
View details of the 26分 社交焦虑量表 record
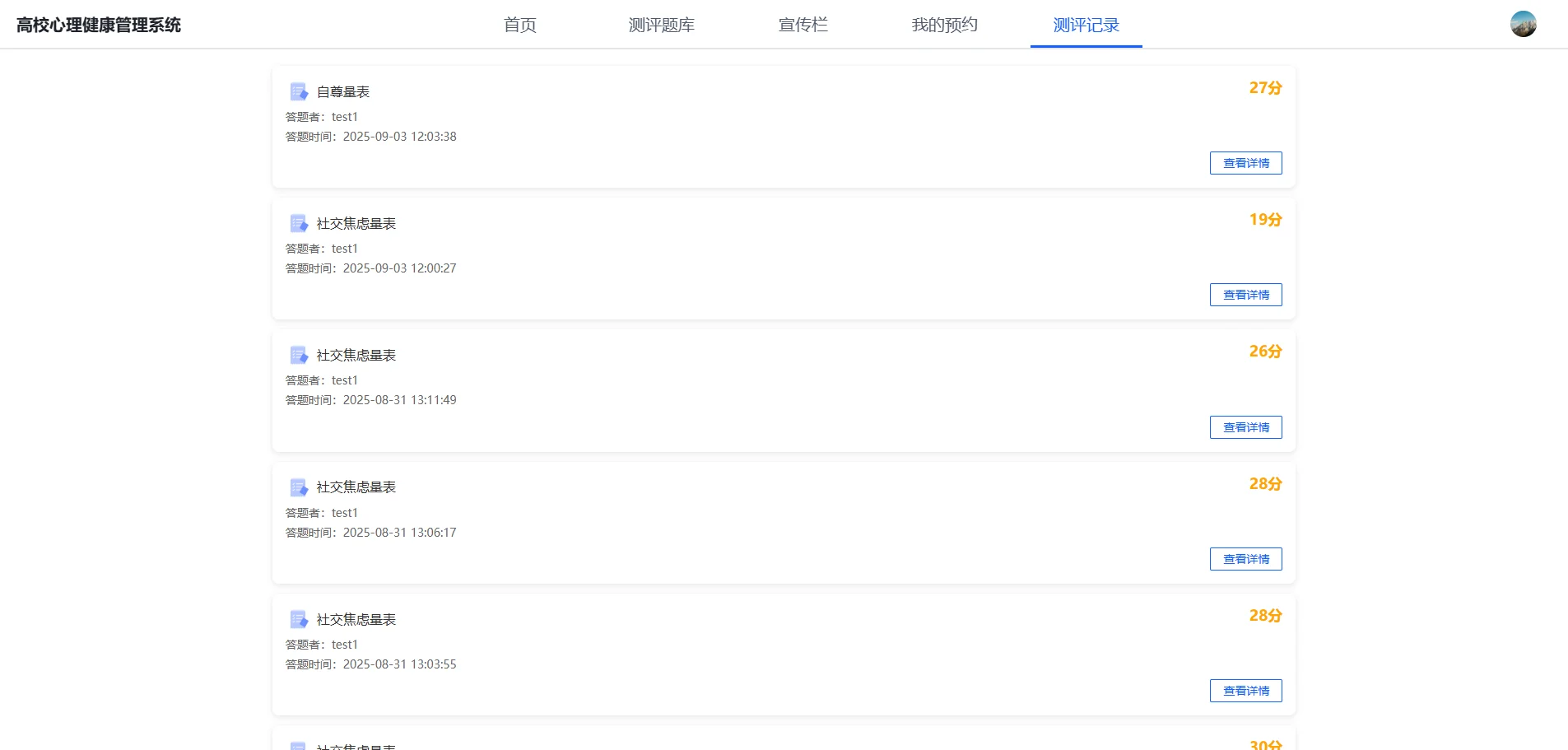point(1245,426)
